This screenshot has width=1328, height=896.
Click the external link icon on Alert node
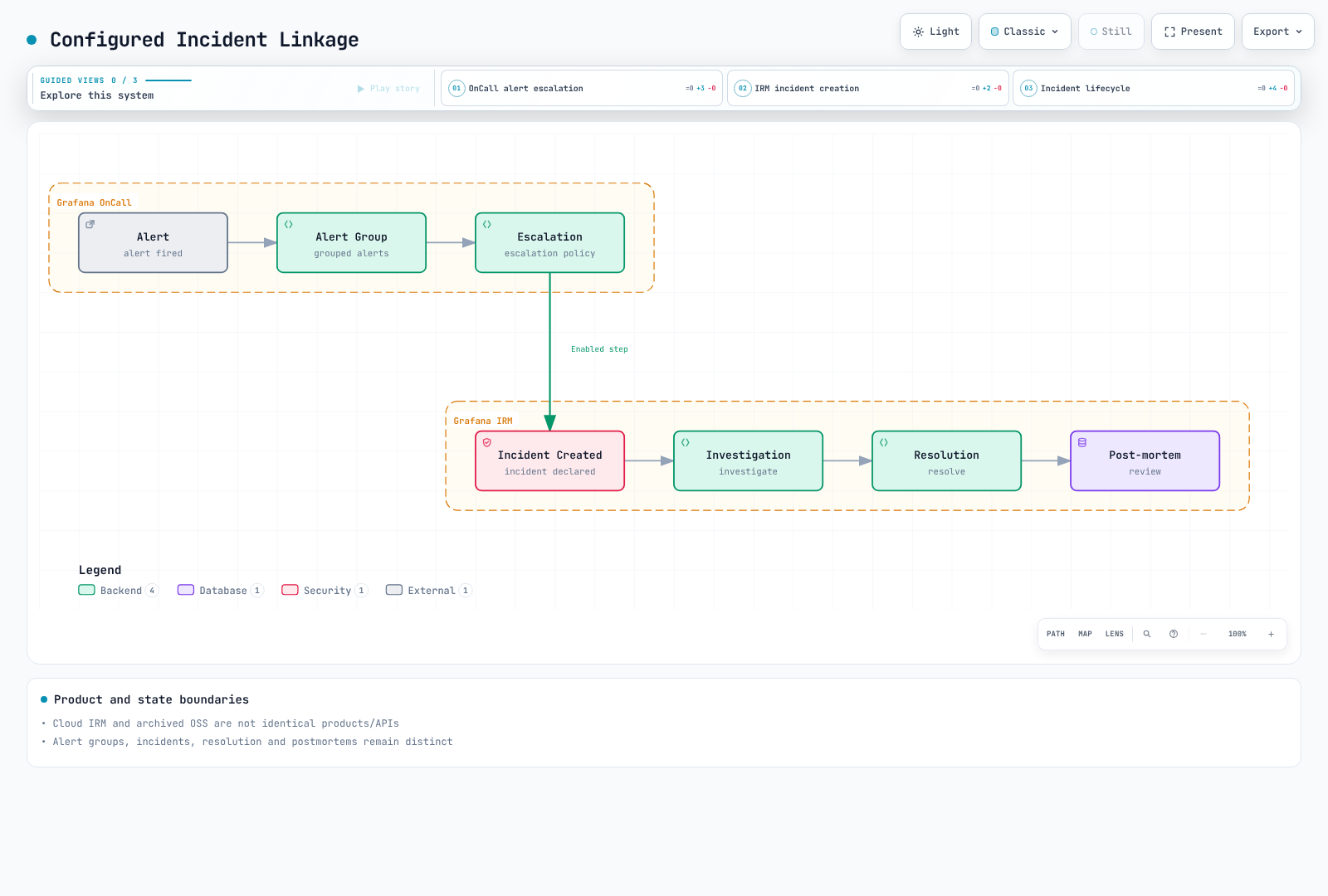(90, 224)
